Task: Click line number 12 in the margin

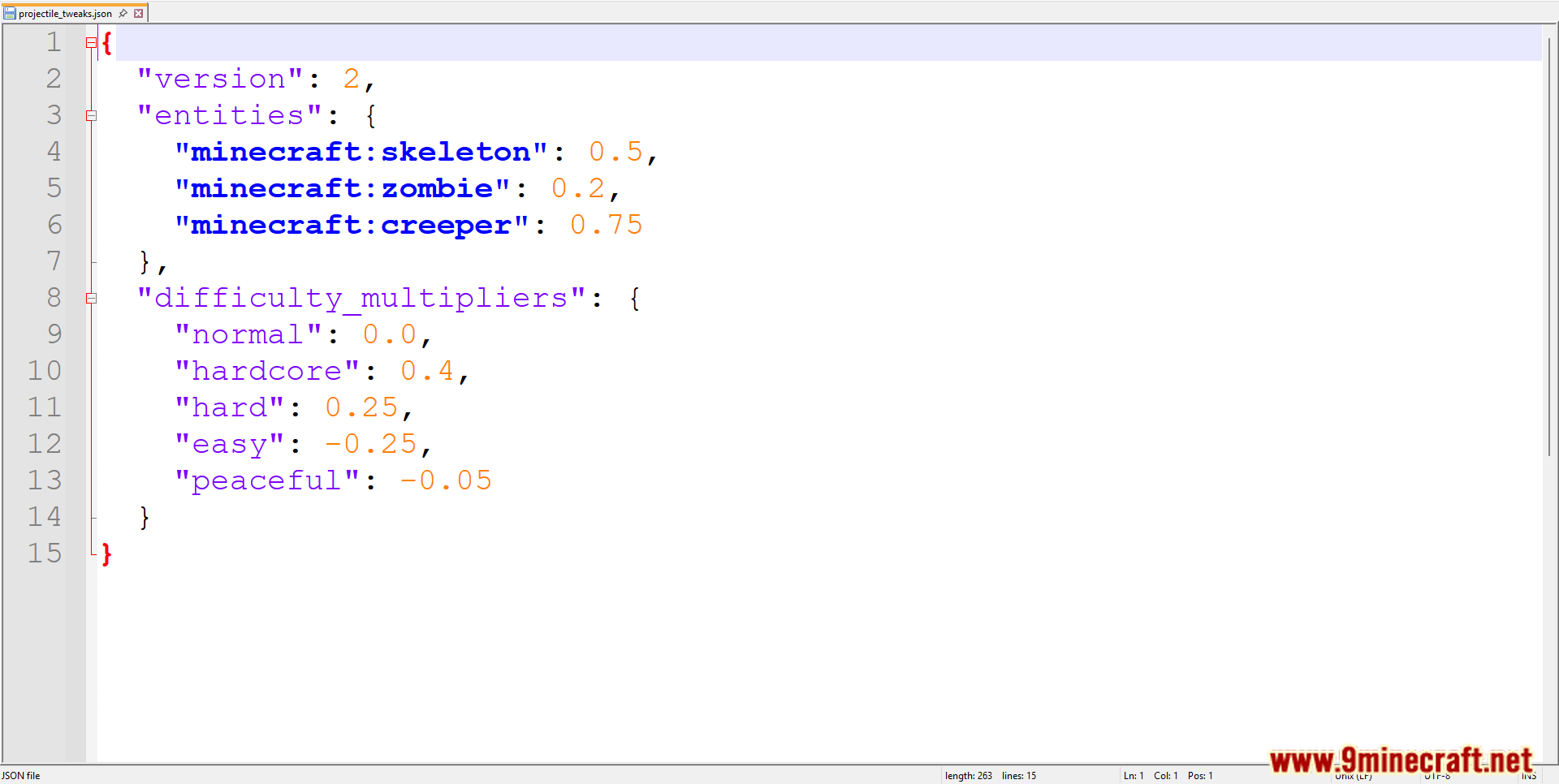Action: click(45, 444)
